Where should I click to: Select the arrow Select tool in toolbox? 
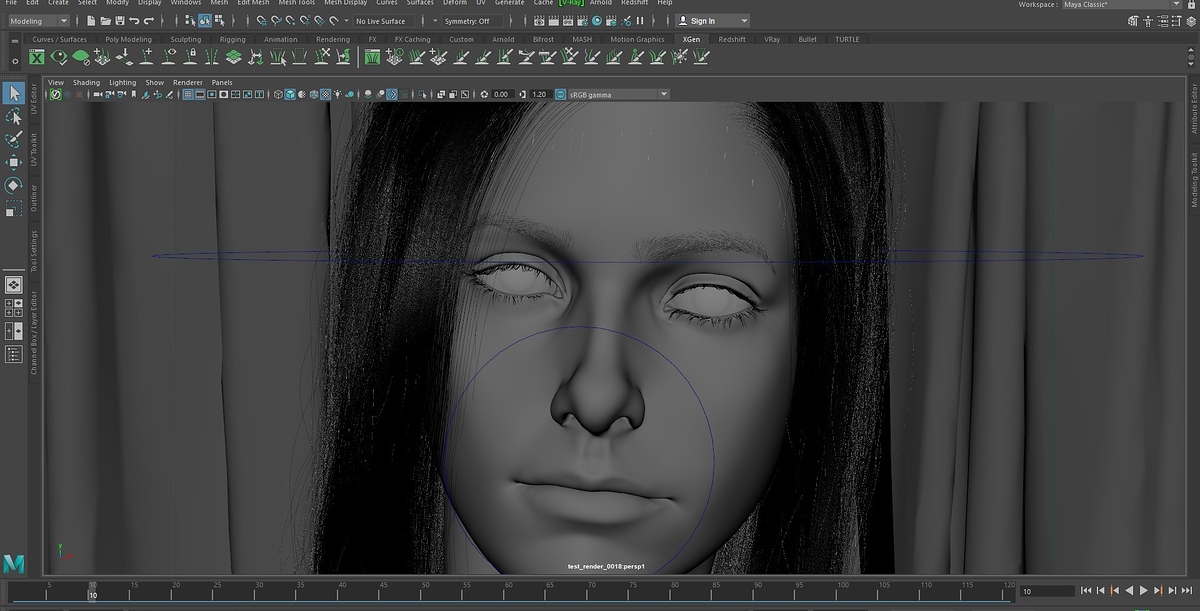pos(14,93)
